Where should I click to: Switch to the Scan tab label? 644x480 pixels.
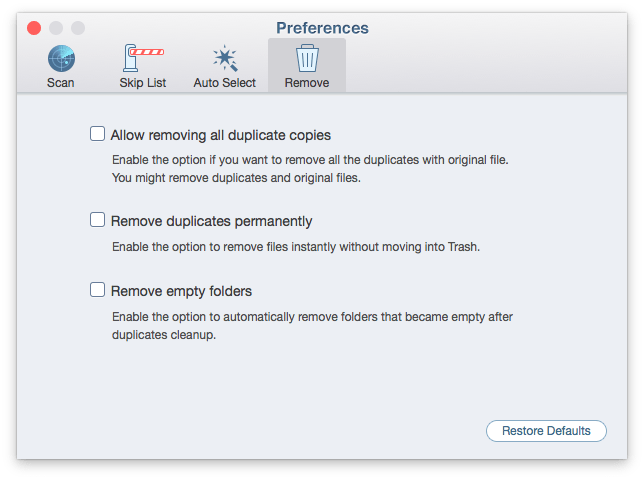click(61, 83)
